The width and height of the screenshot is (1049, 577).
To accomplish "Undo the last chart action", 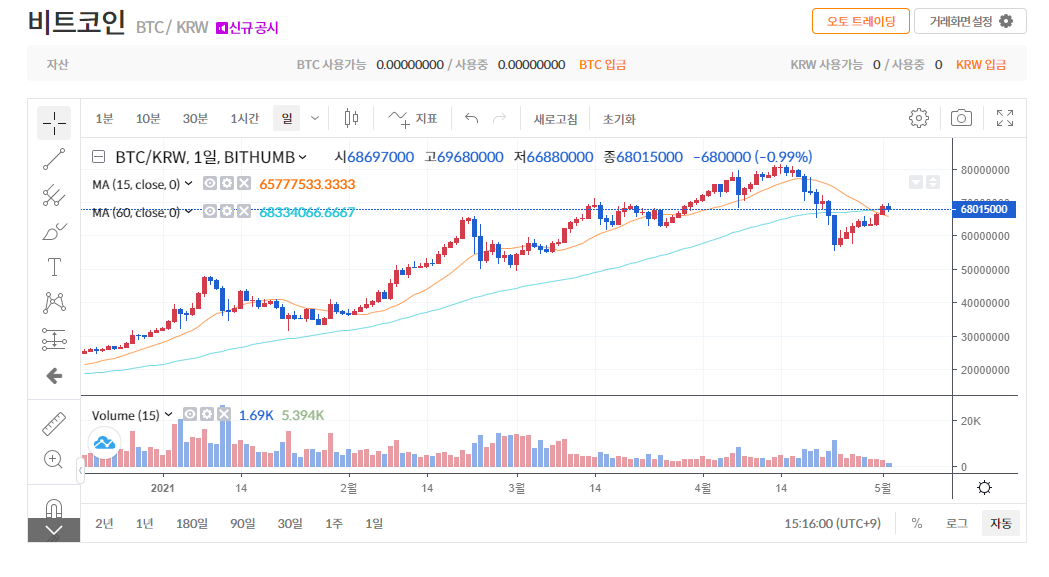I will click(x=472, y=118).
